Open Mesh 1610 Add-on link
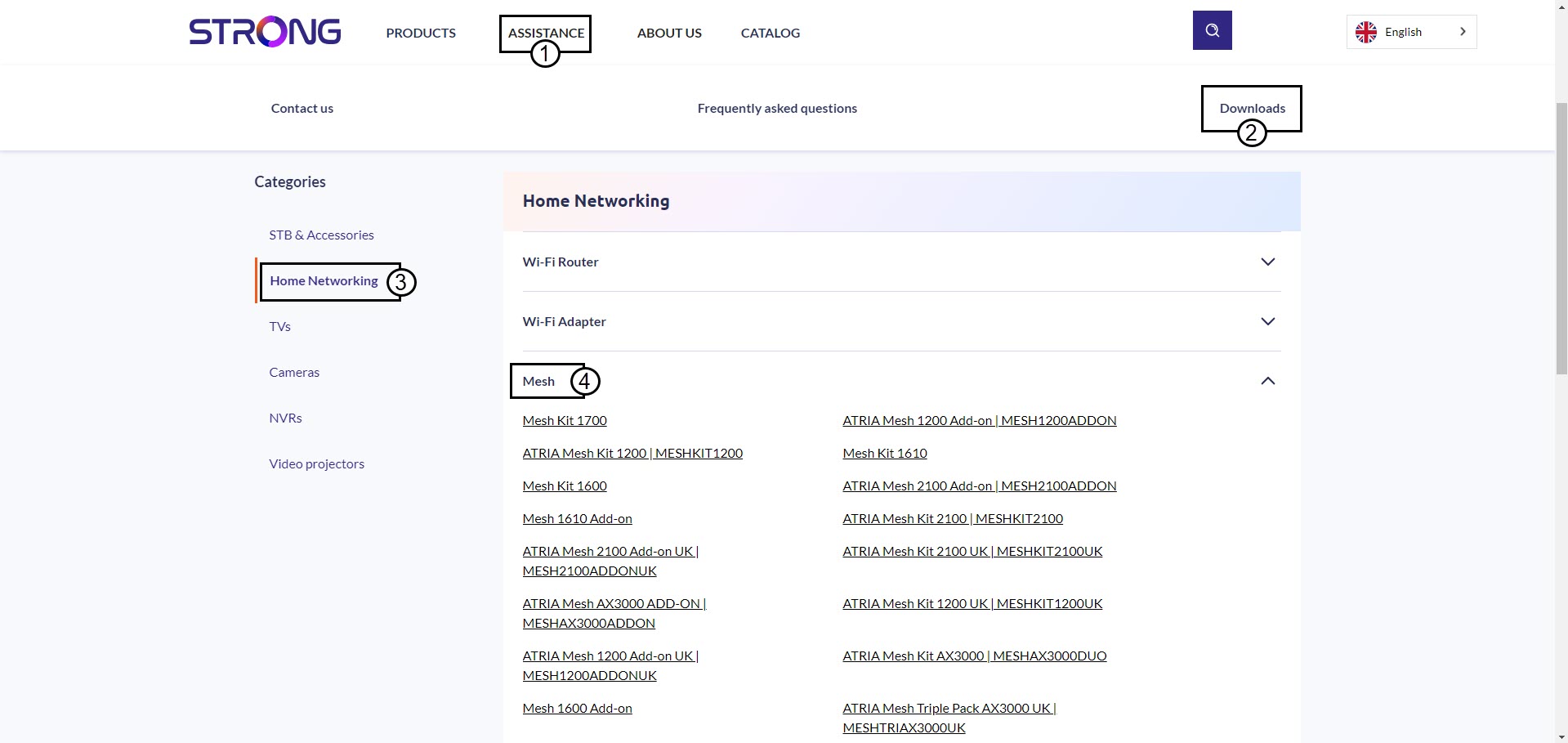1568x743 pixels. tap(577, 518)
